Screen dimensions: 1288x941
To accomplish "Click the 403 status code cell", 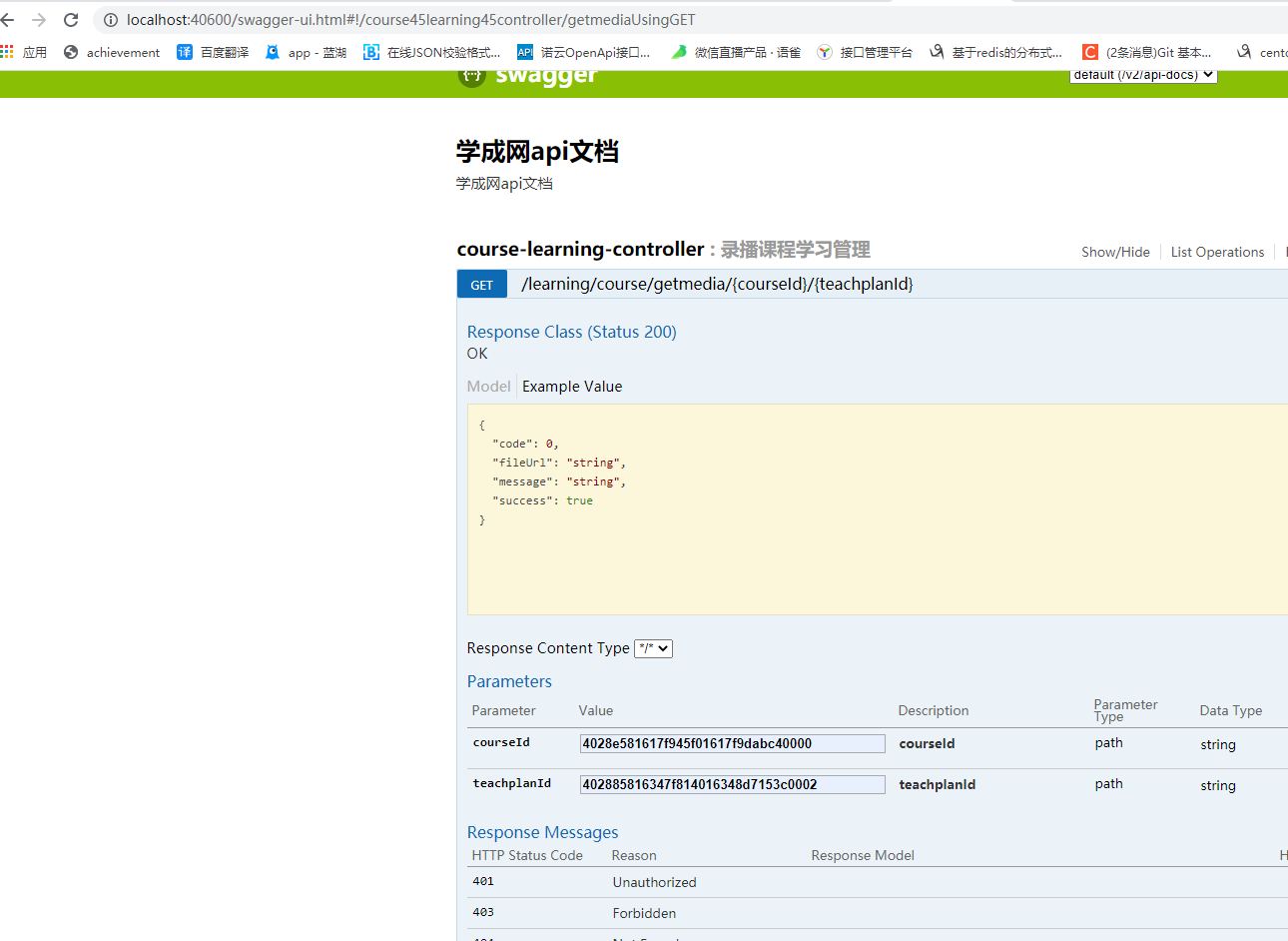I will [x=483, y=912].
